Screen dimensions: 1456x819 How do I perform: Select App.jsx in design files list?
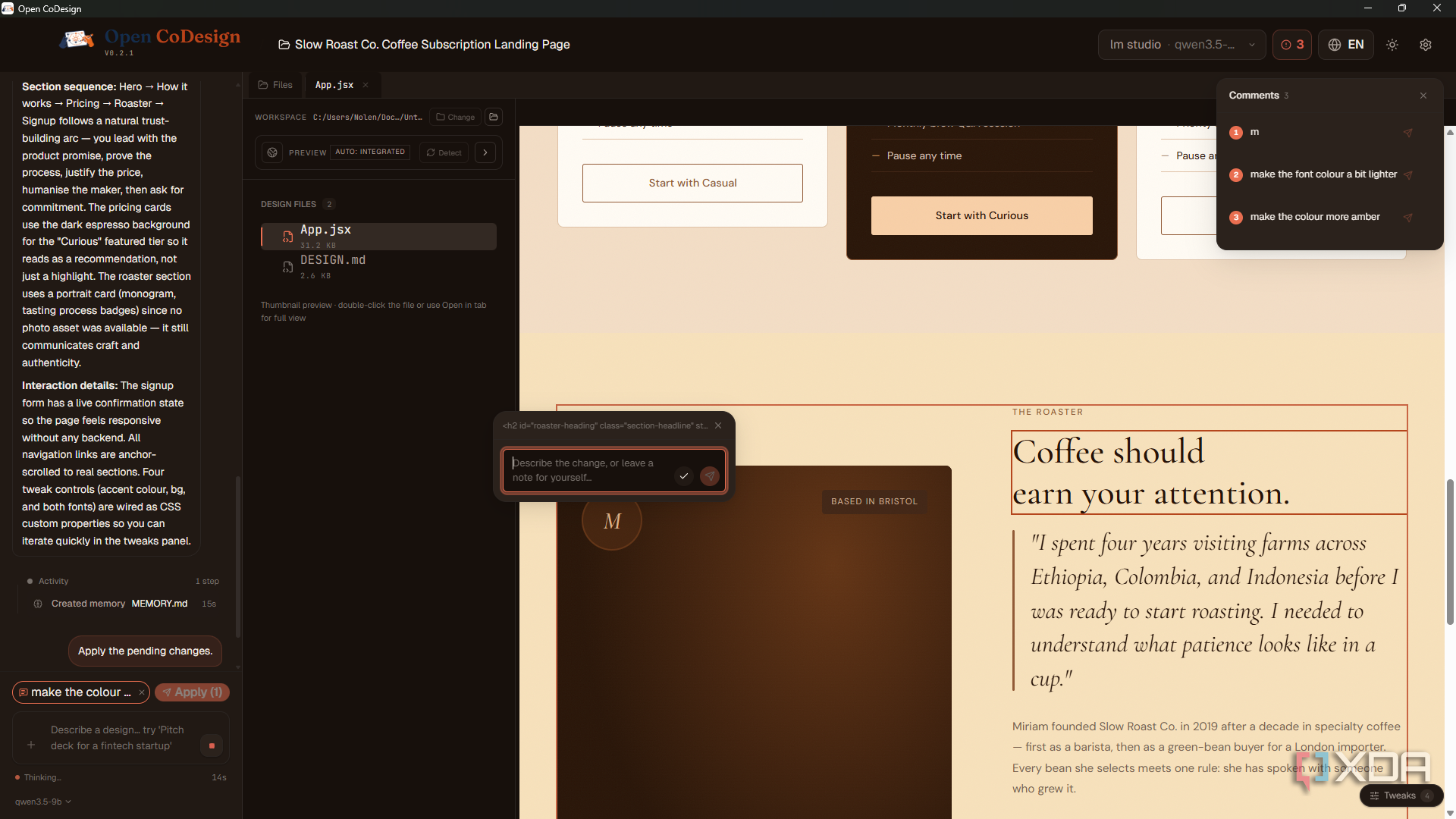(x=379, y=236)
